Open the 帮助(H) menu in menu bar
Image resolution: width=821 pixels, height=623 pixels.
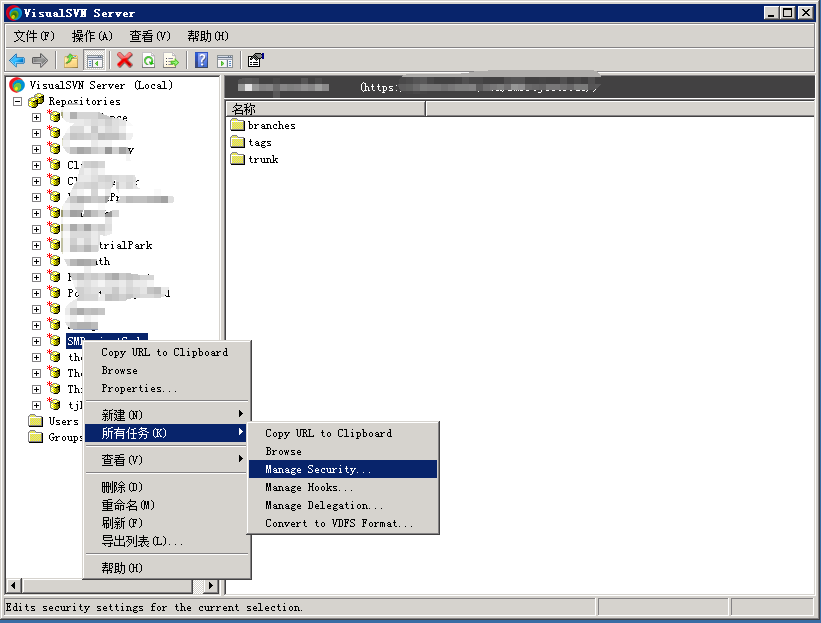208,36
